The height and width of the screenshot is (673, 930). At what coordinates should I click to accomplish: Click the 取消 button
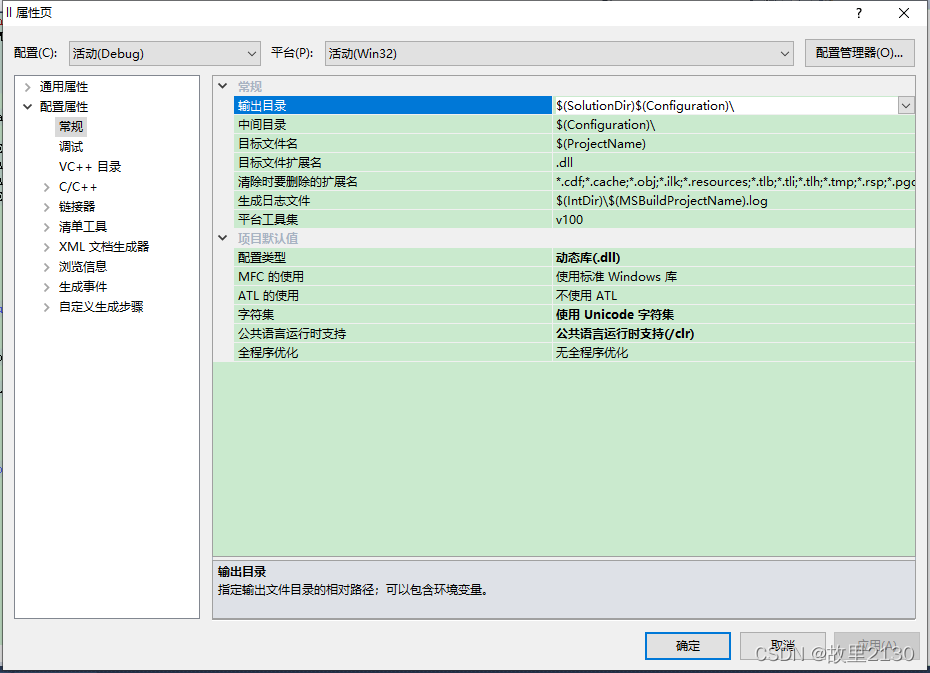[782, 646]
